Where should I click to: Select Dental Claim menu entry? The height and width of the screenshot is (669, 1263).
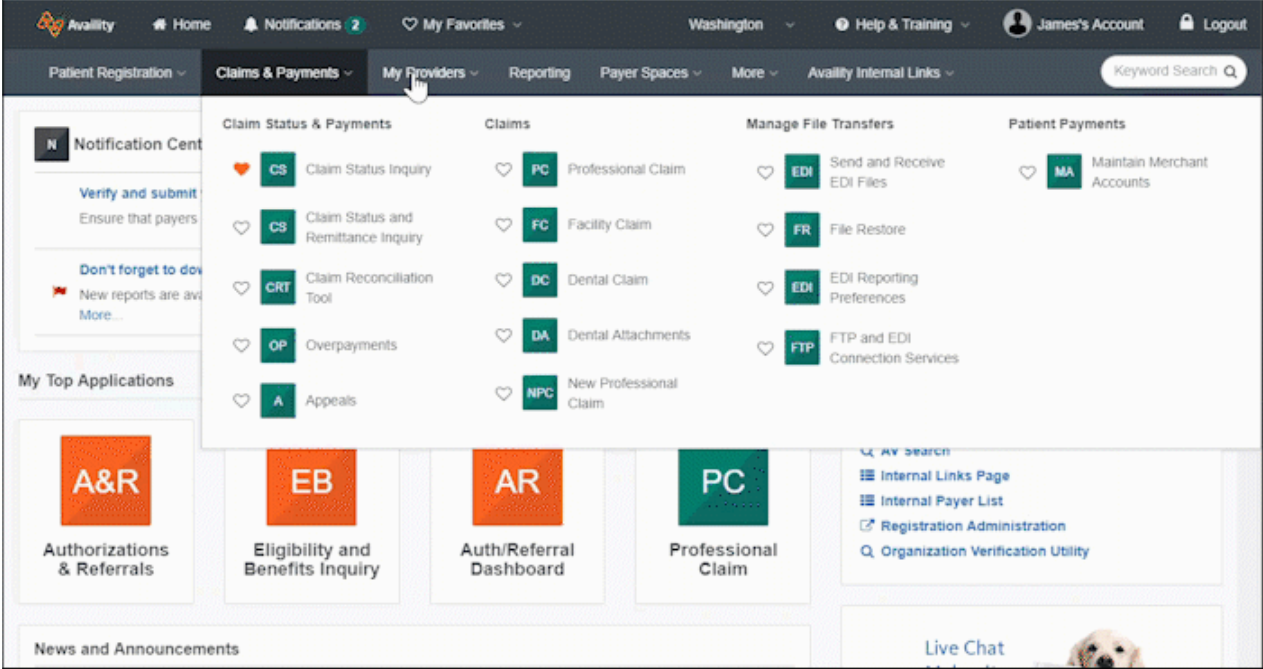[608, 280]
